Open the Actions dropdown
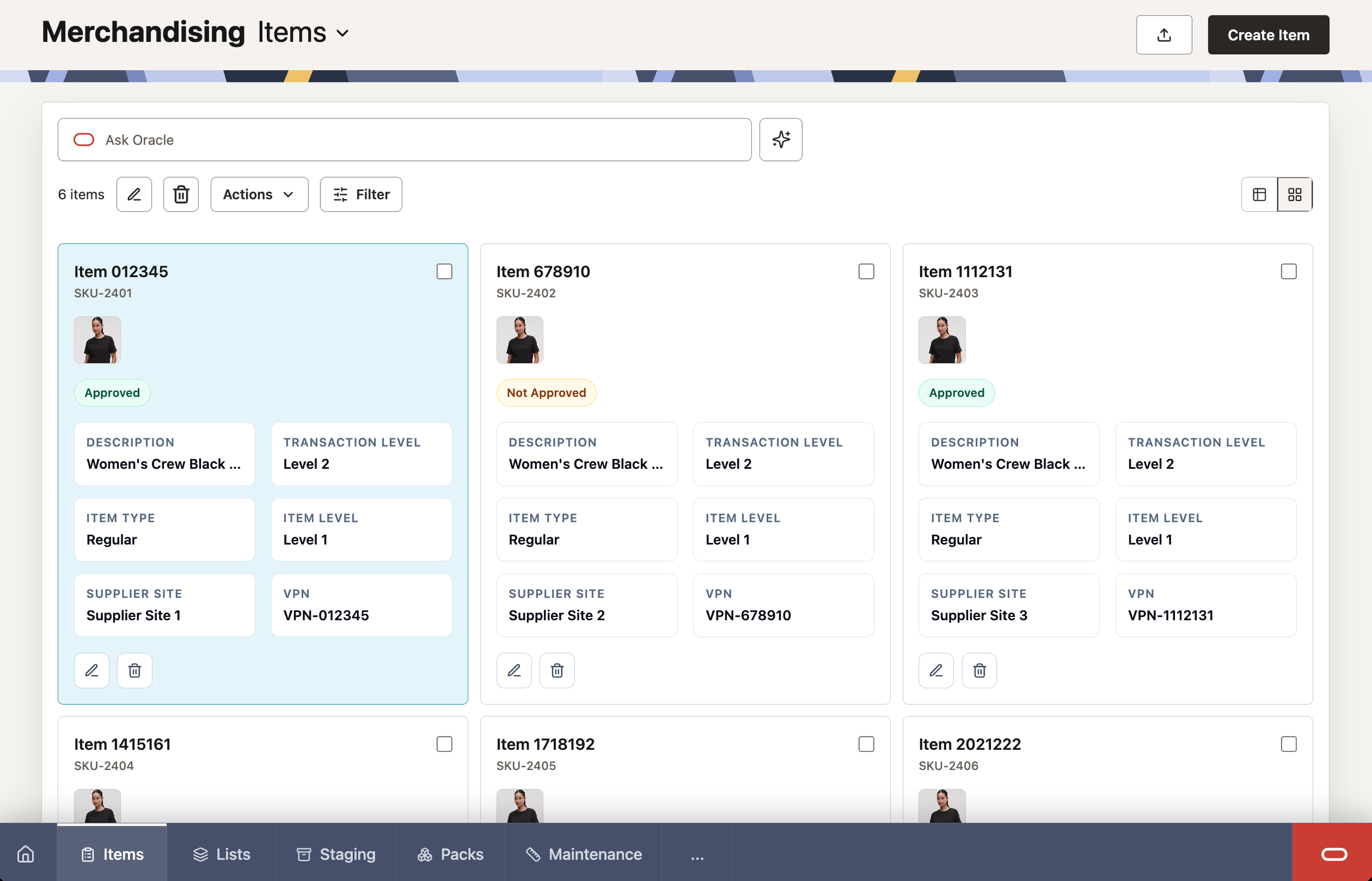 259,194
